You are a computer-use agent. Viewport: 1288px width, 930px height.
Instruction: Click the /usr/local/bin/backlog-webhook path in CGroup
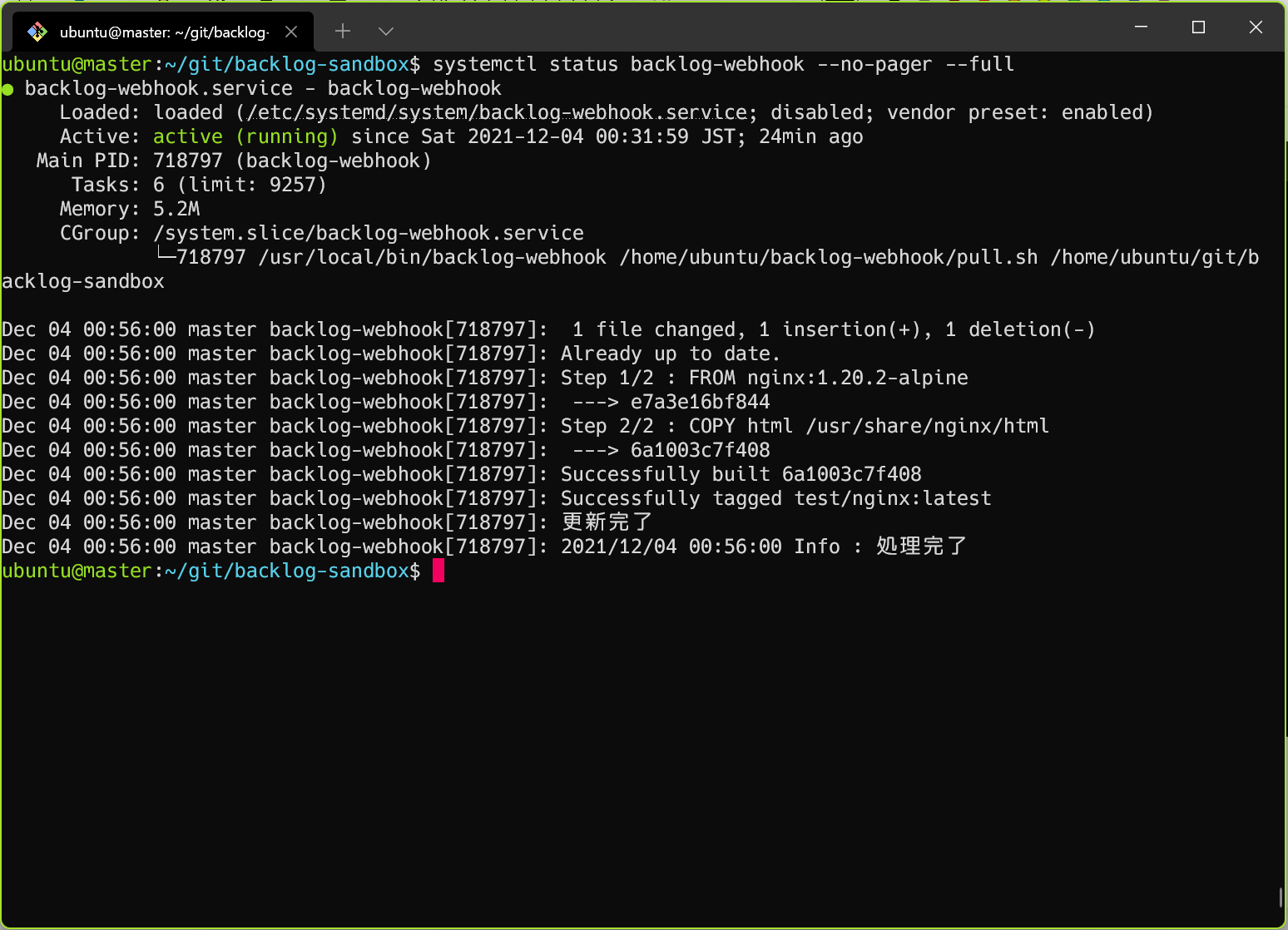click(433, 256)
